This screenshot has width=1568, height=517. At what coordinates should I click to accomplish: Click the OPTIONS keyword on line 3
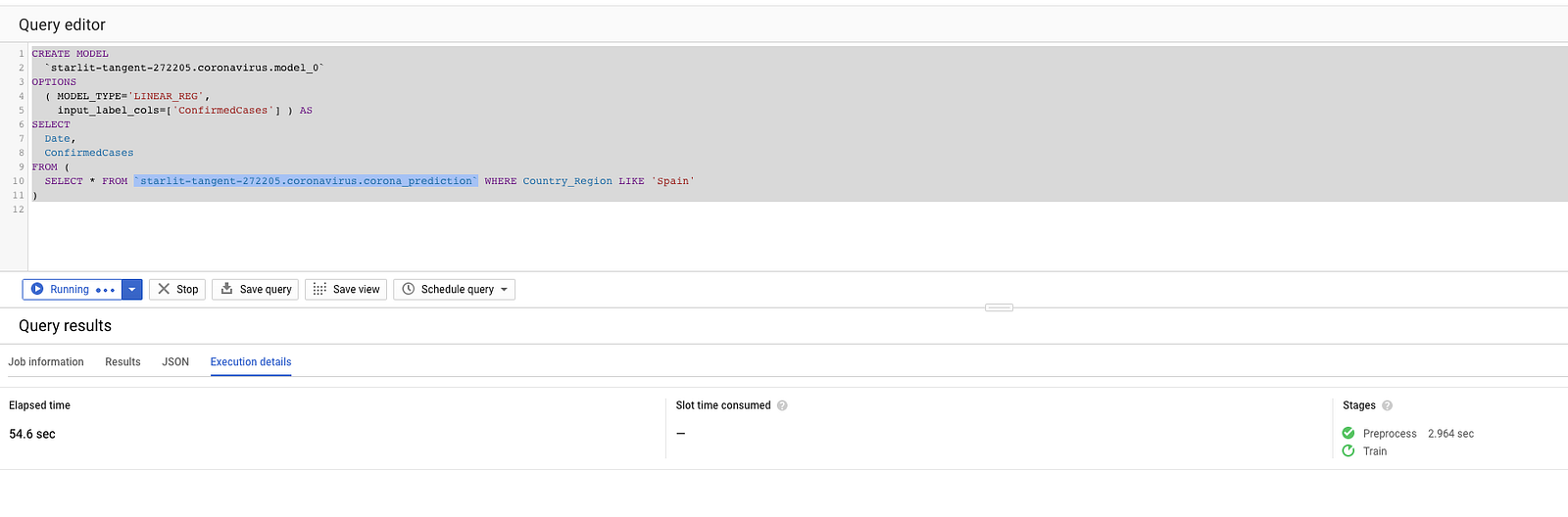click(x=54, y=82)
